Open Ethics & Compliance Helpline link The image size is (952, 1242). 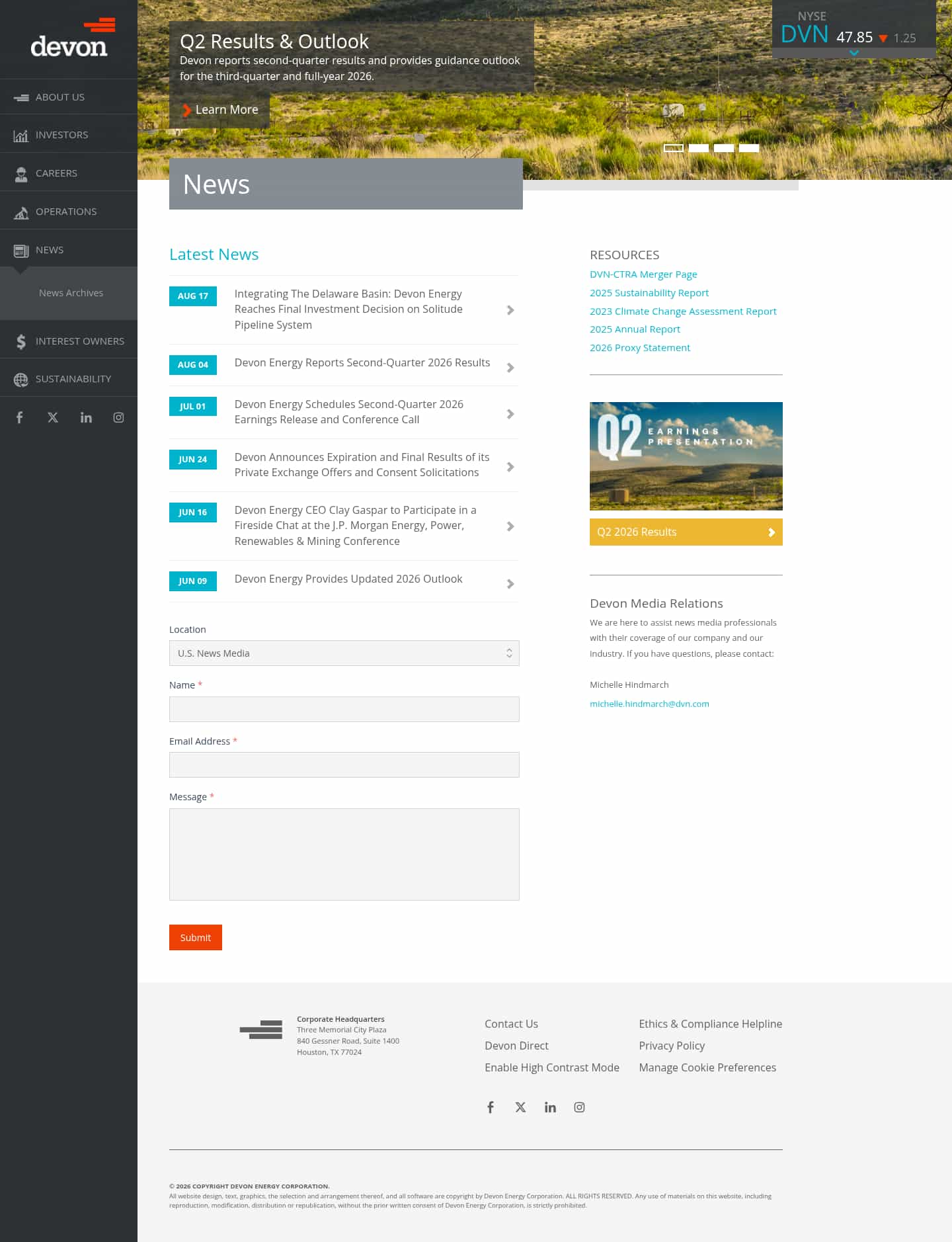710,1024
